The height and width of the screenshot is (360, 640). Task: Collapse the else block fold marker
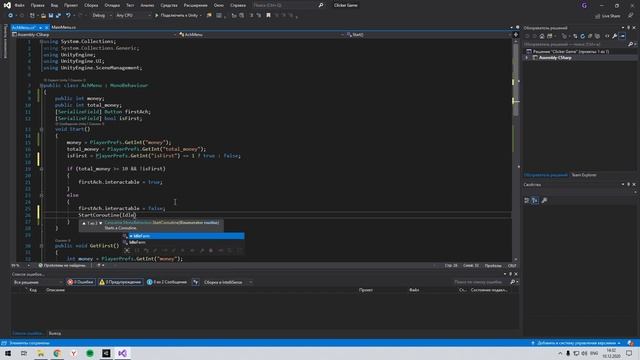[x=41, y=195]
